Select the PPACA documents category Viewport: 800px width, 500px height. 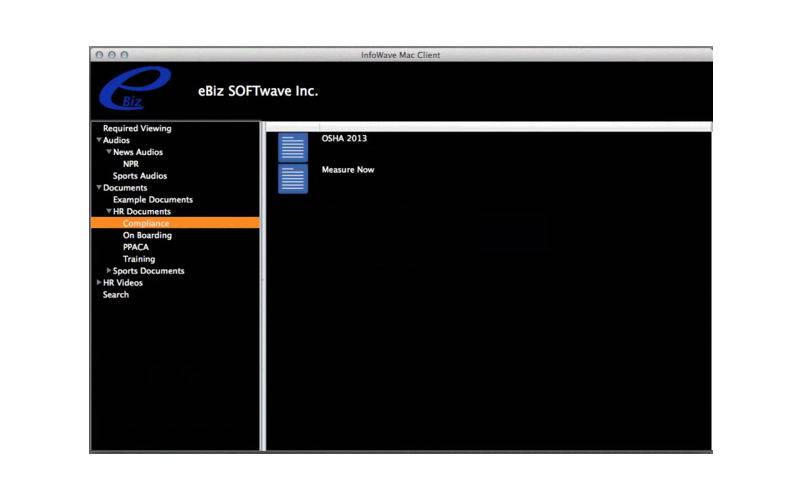(x=136, y=247)
